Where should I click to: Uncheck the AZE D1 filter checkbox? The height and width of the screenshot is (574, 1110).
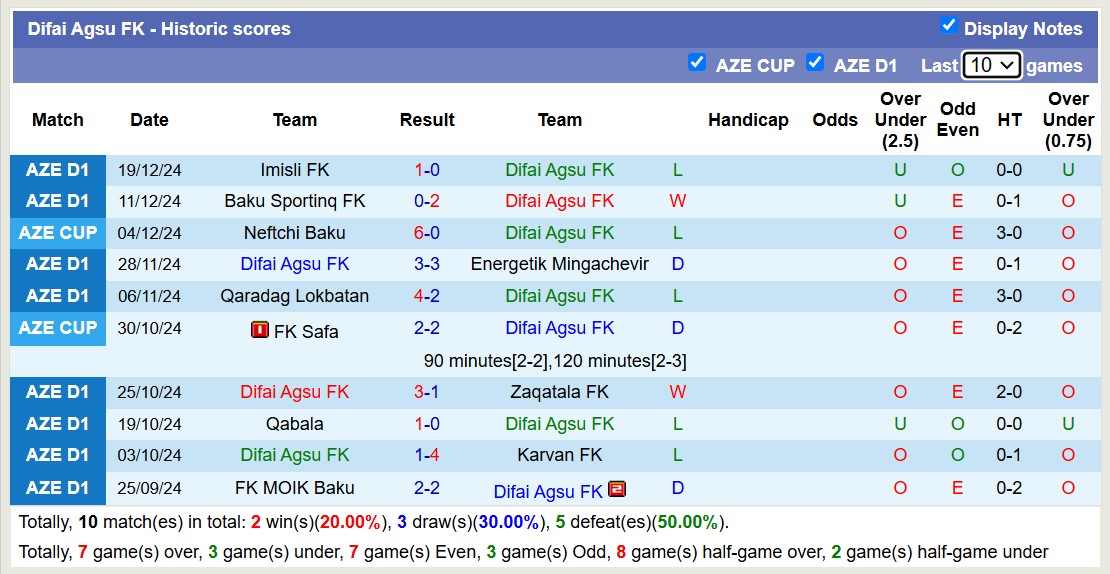tap(815, 63)
